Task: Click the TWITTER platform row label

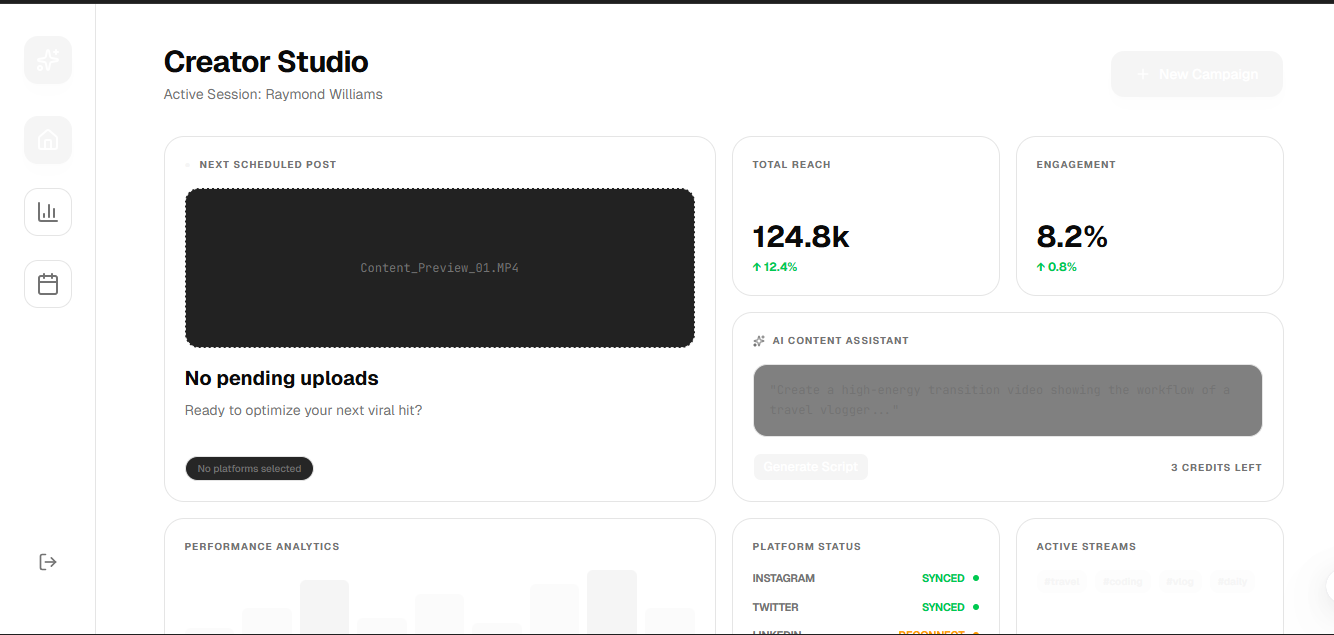Action: [776, 607]
